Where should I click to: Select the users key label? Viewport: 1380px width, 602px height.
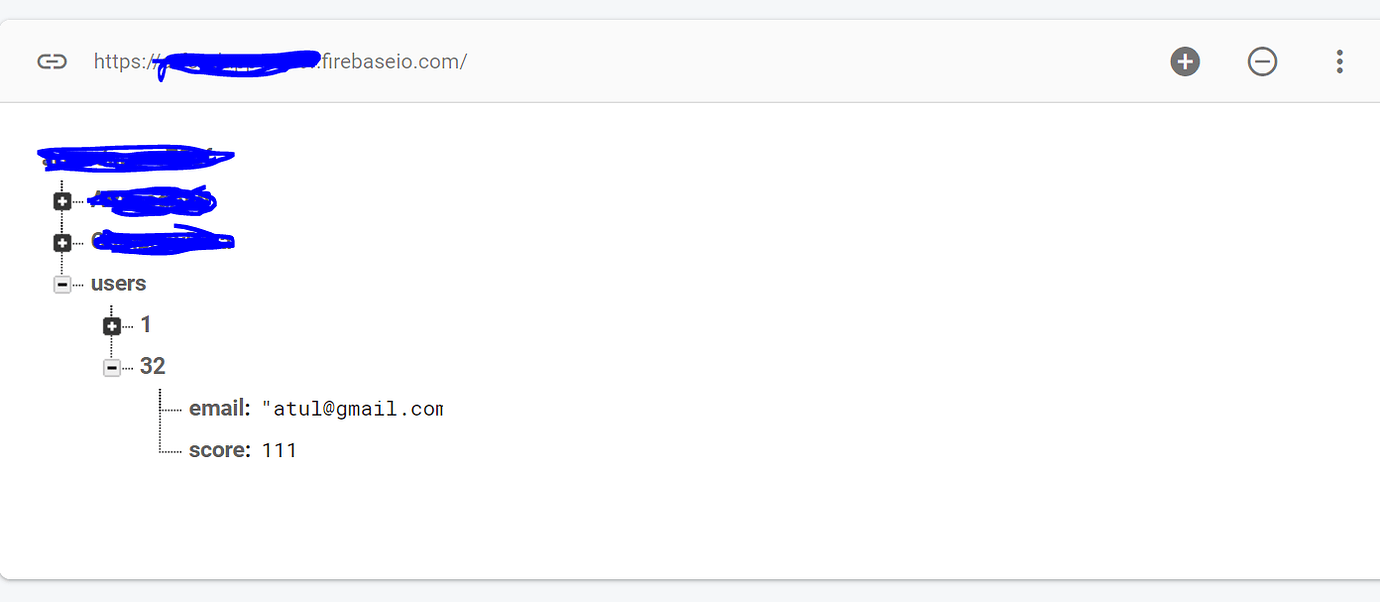[x=118, y=284]
